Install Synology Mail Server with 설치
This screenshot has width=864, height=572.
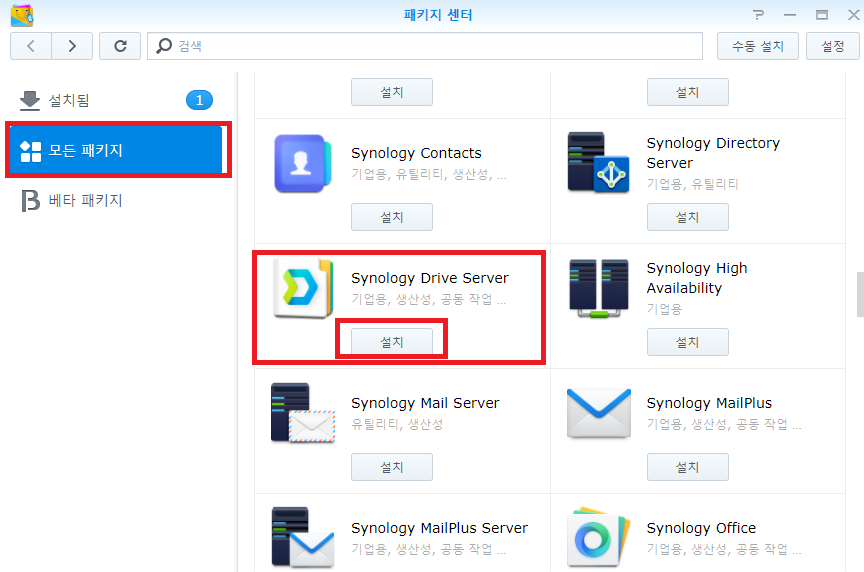tap(392, 467)
